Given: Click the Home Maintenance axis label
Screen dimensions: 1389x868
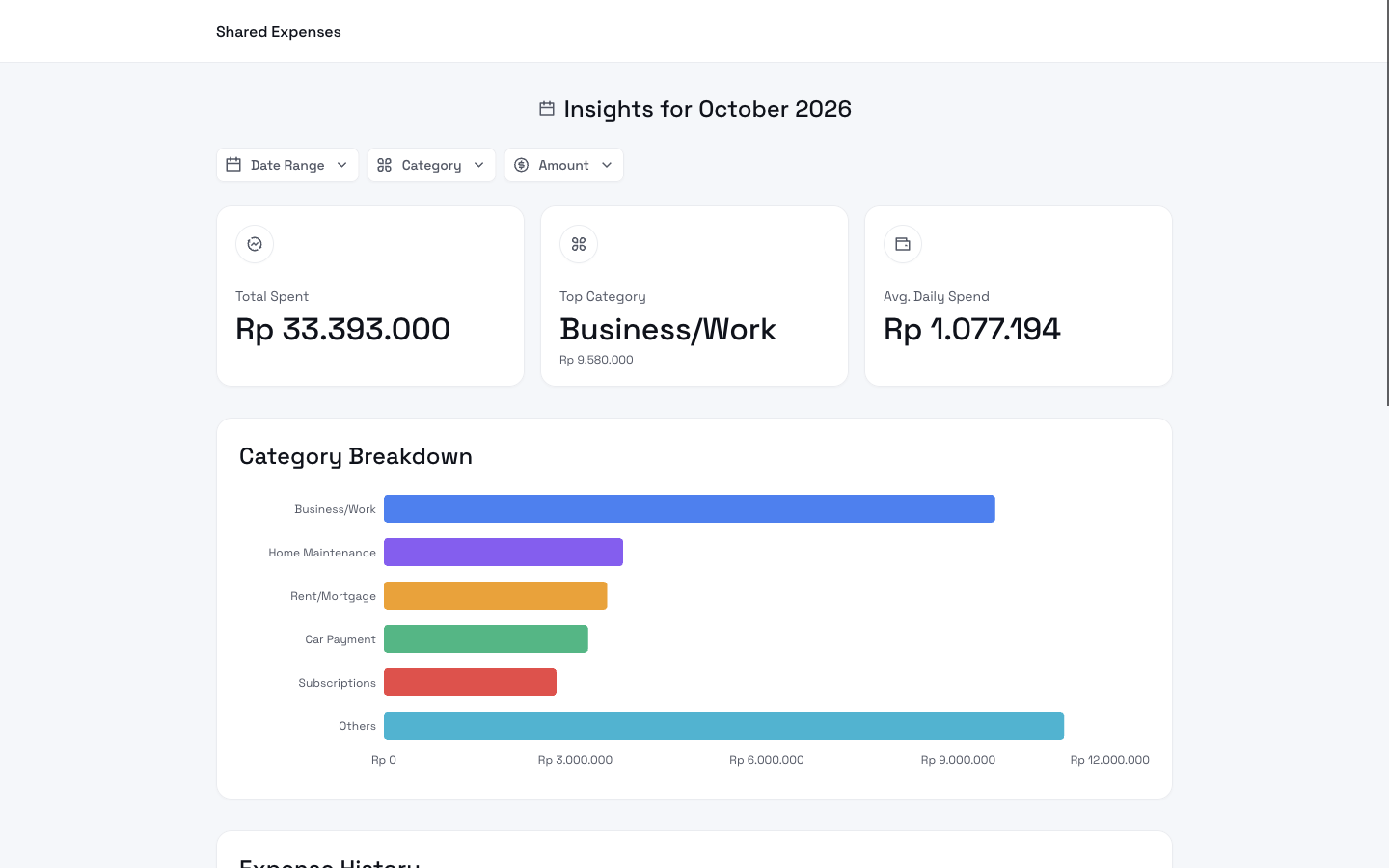Looking at the screenshot, I should [x=322, y=553].
